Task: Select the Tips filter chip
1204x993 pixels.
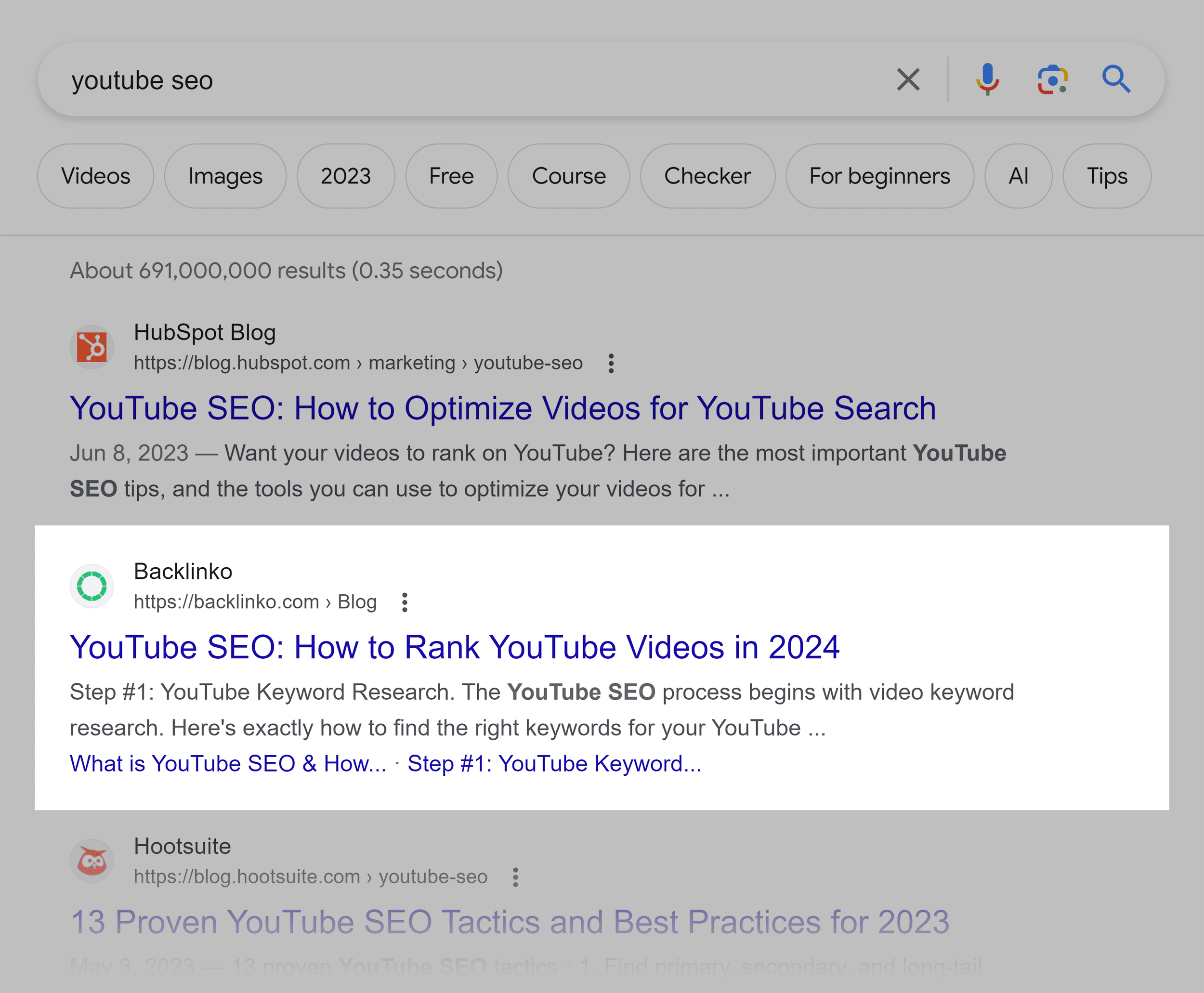Action: [x=1107, y=176]
